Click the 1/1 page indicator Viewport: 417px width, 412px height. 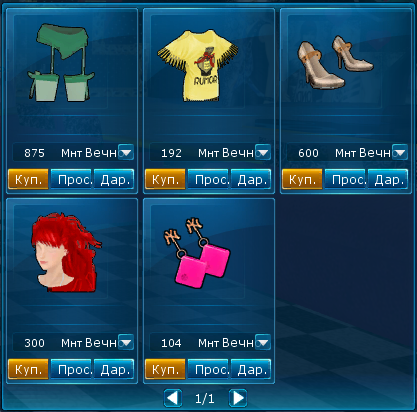point(205,399)
